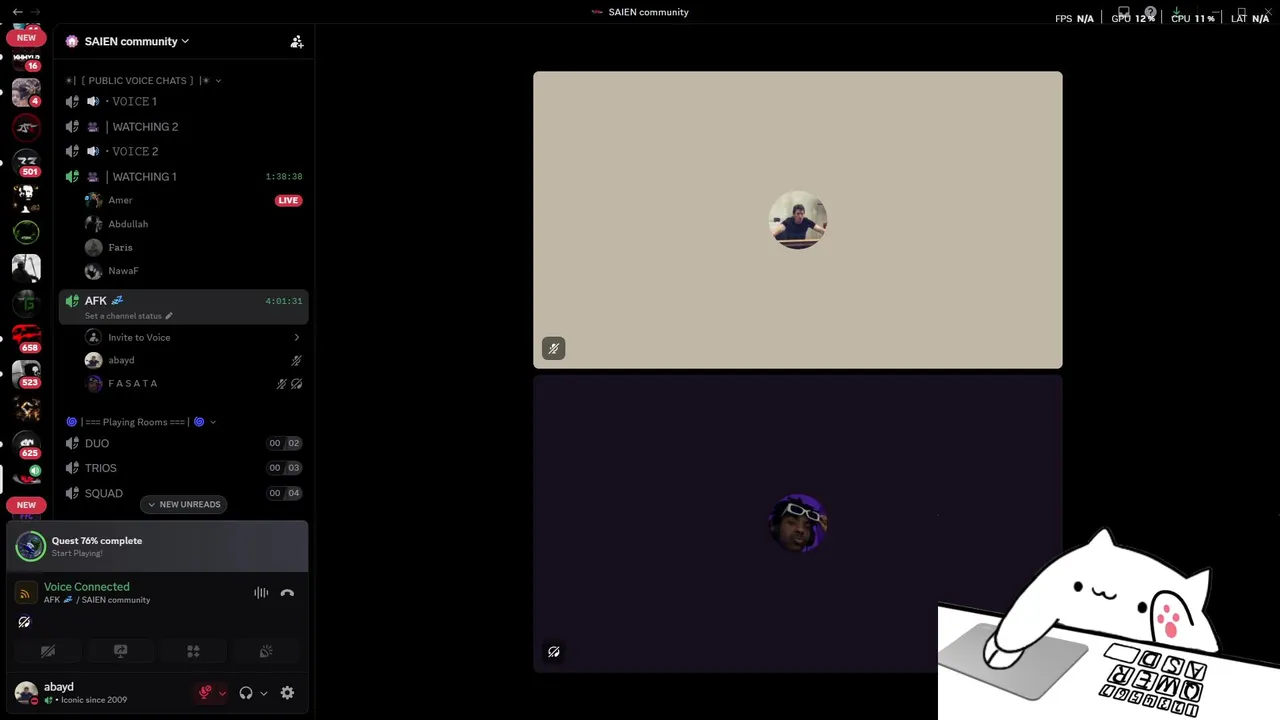Open the Activities launcher icon
Image resolution: width=1280 pixels, height=720 pixels.
pyautogui.click(x=193, y=651)
